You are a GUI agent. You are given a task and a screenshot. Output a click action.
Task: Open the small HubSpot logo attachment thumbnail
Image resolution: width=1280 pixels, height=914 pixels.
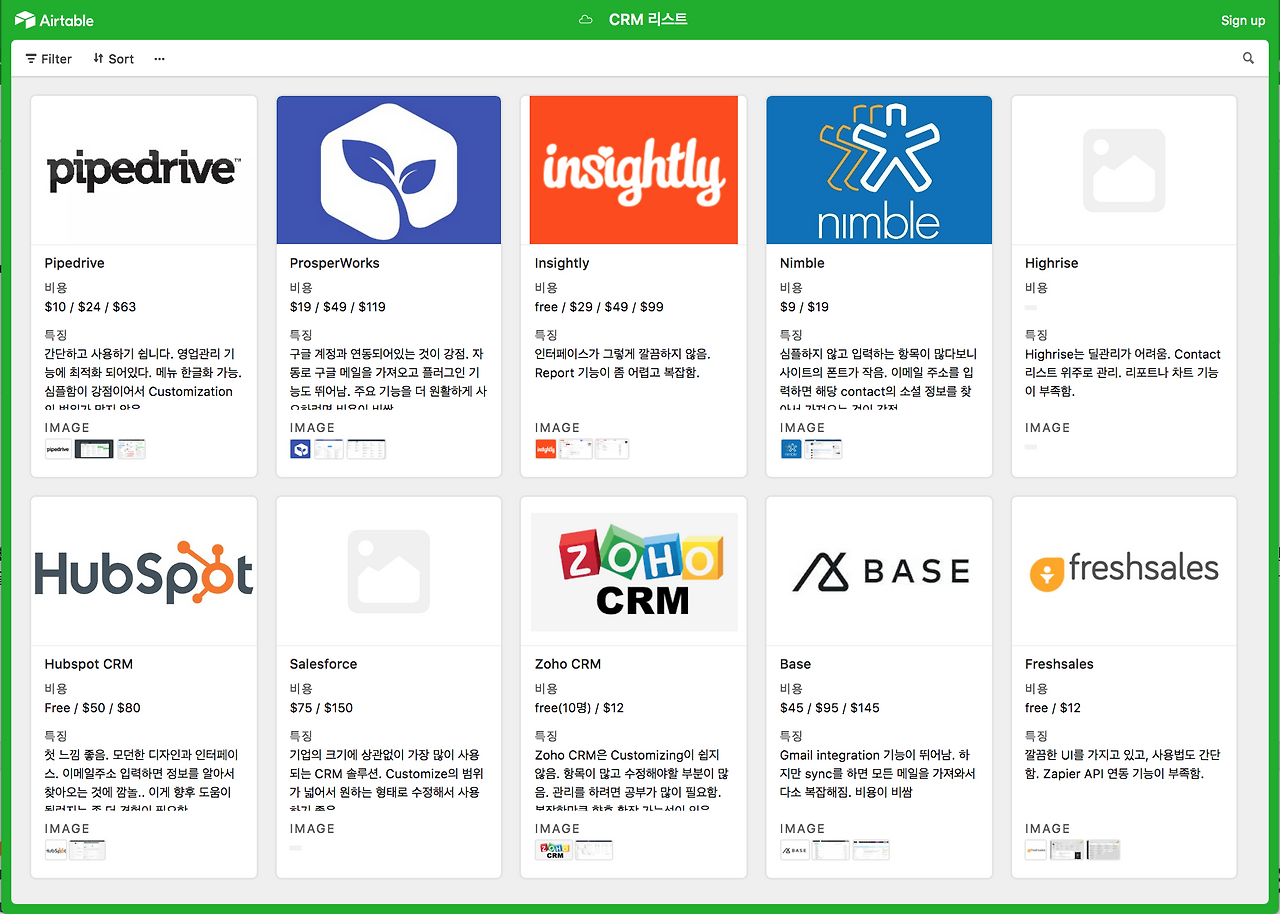click(x=56, y=850)
